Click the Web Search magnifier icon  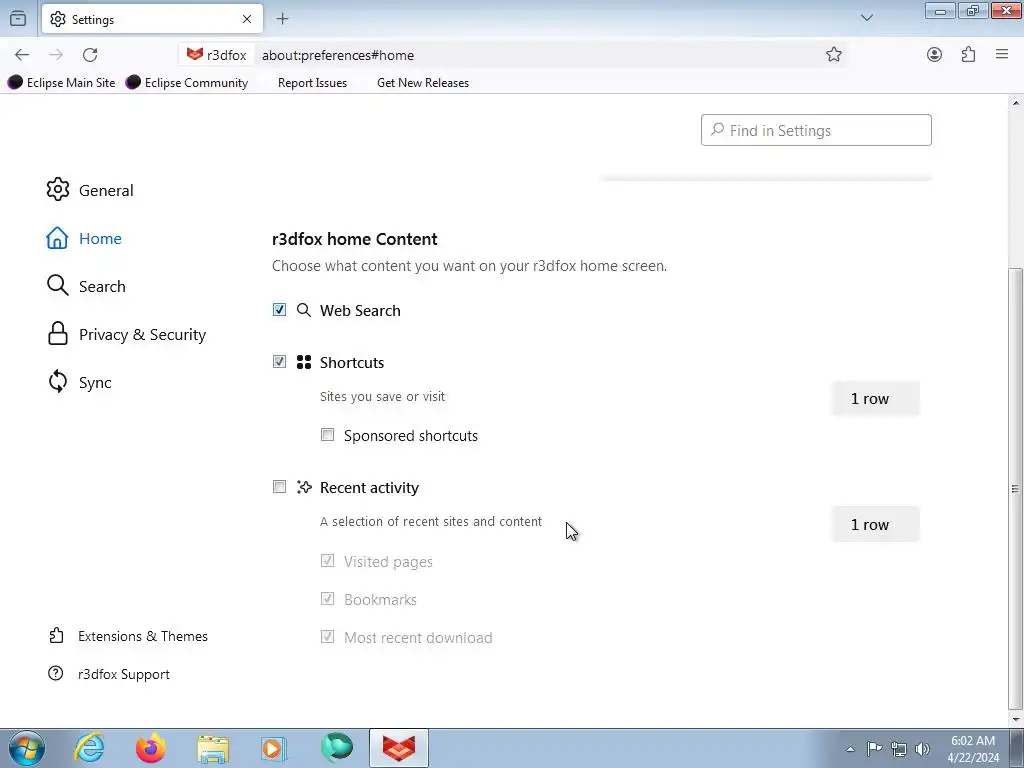click(304, 310)
